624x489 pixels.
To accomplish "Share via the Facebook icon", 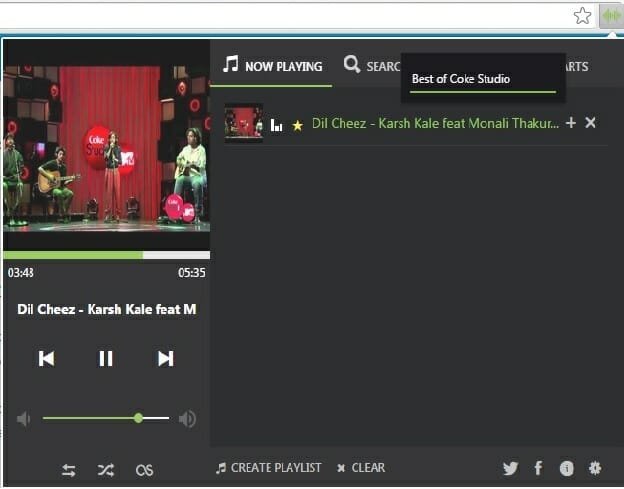I will click(x=538, y=468).
